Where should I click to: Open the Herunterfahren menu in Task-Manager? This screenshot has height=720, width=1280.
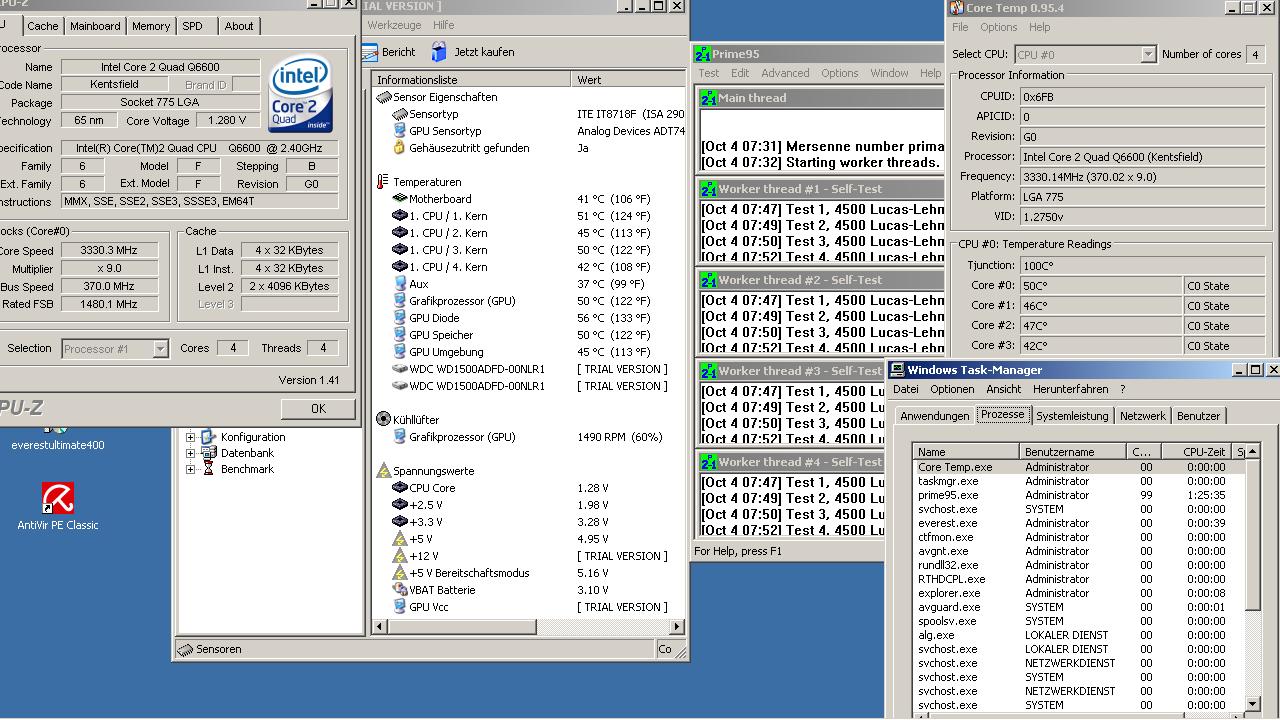tap(1071, 389)
